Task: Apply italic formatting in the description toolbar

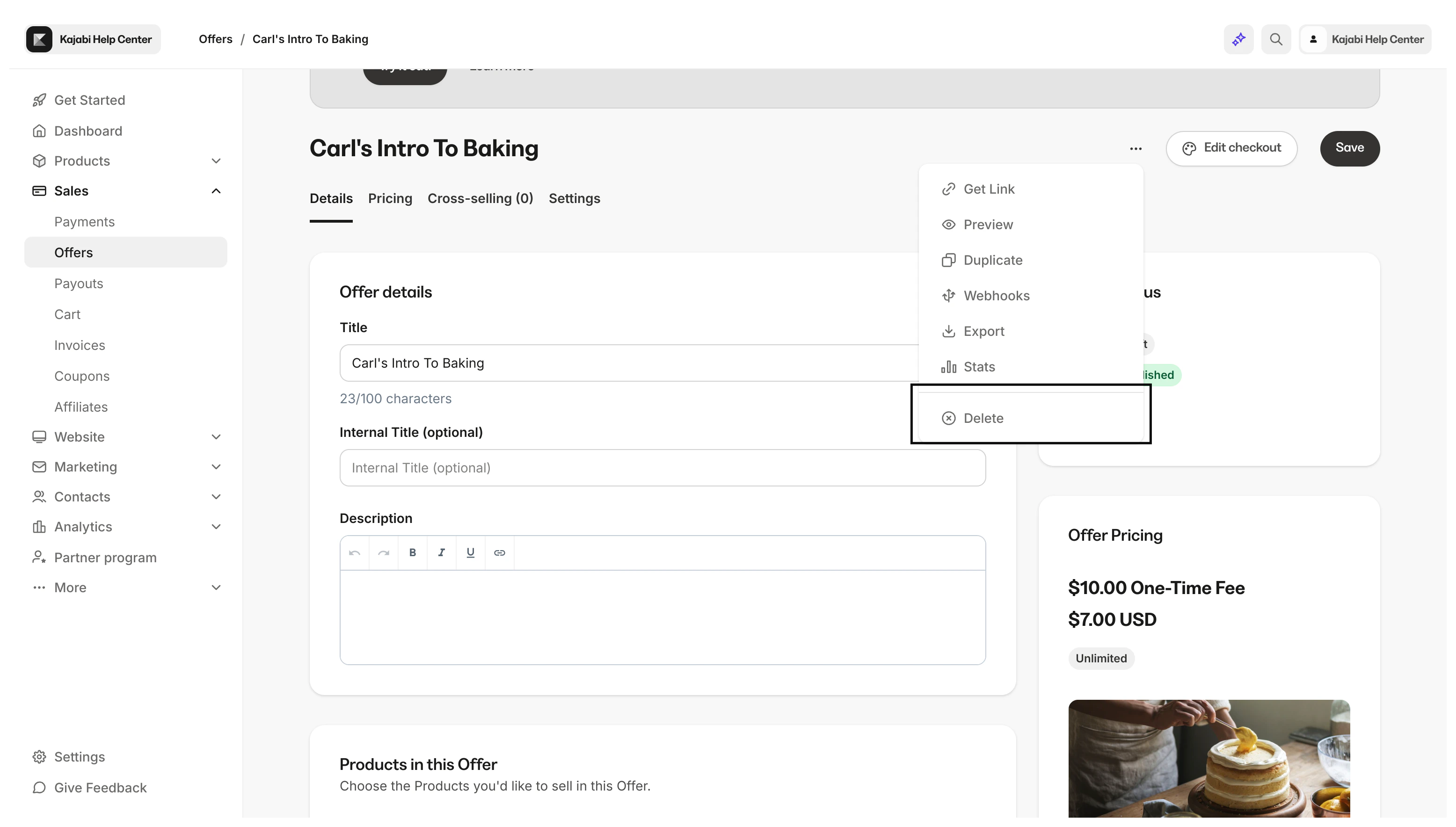Action: point(441,553)
